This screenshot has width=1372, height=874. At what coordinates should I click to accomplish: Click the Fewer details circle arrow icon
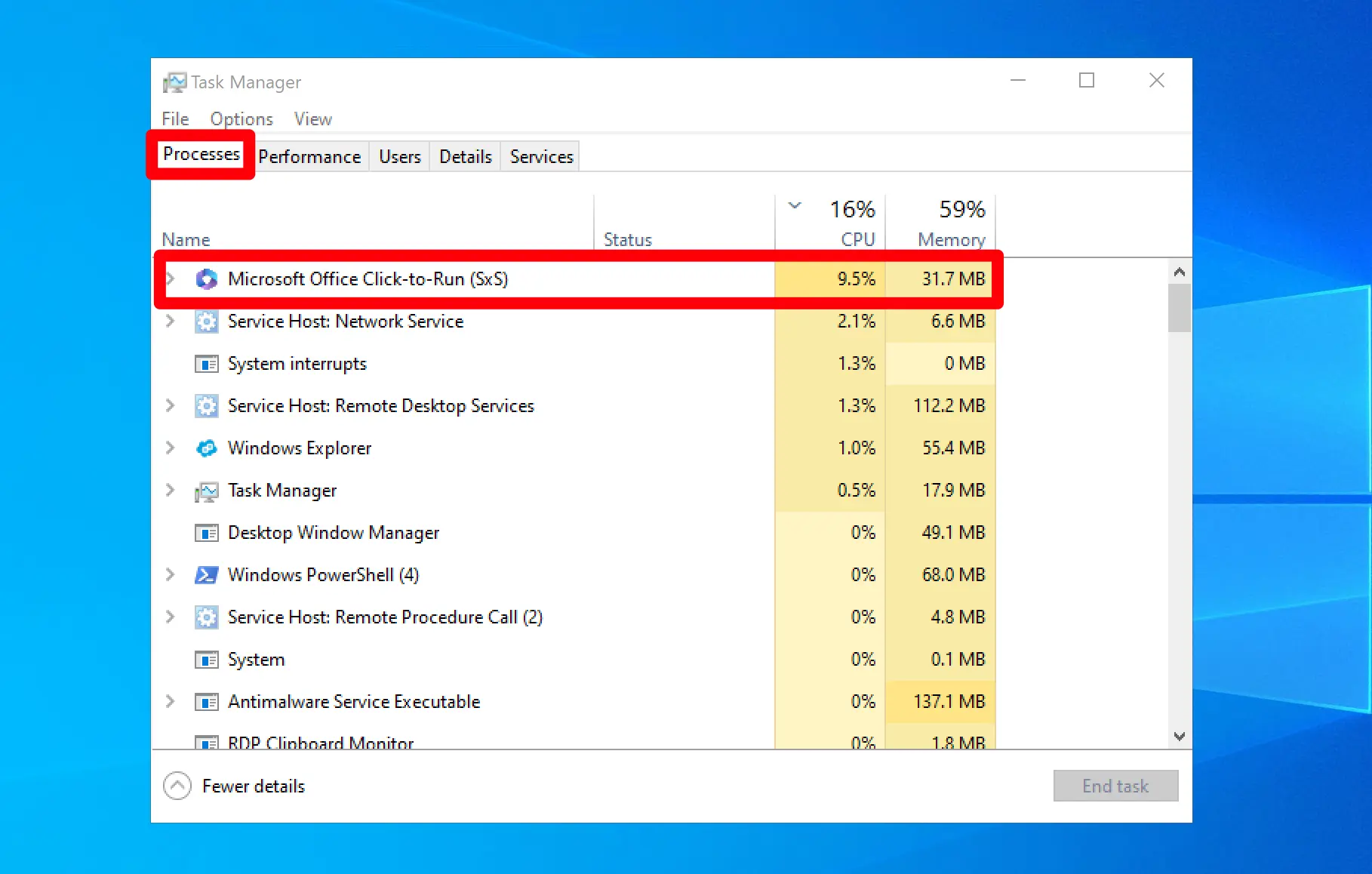(177, 786)
